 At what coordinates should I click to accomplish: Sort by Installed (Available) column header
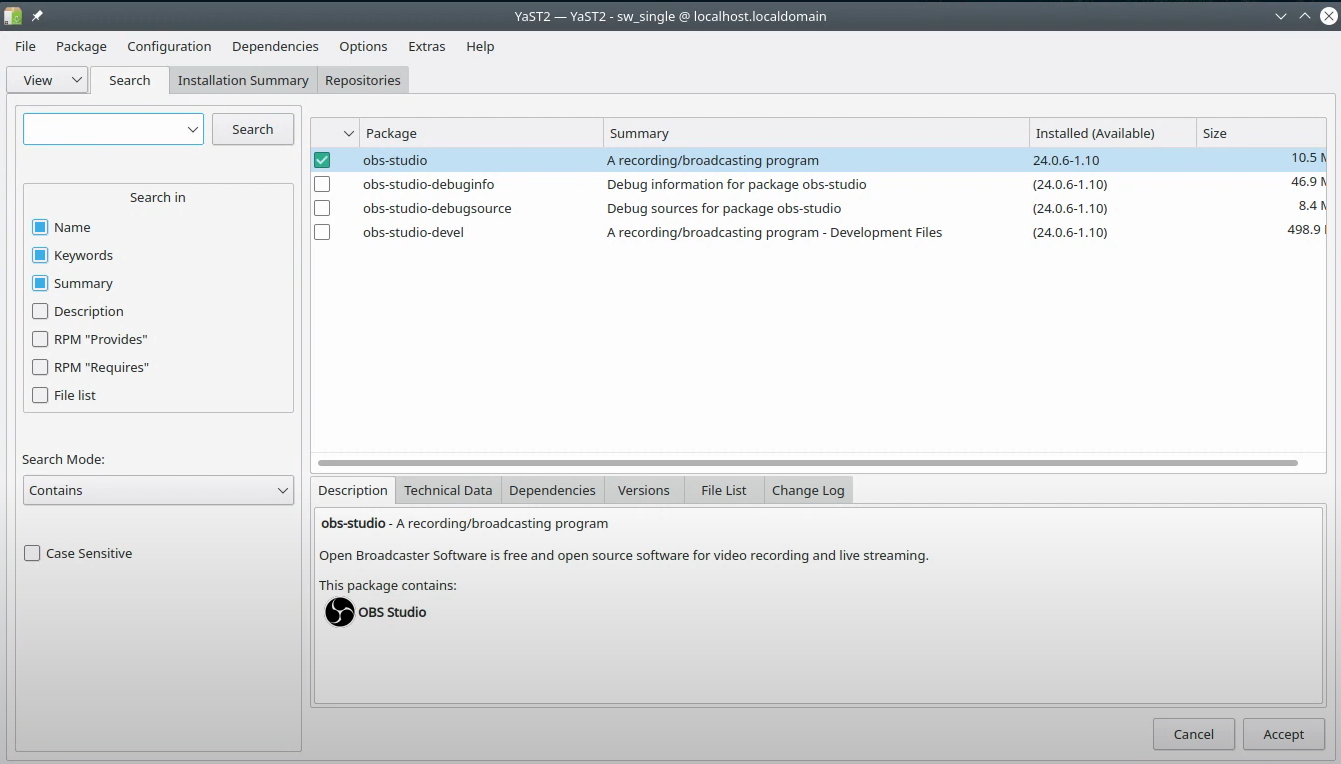1113,133
